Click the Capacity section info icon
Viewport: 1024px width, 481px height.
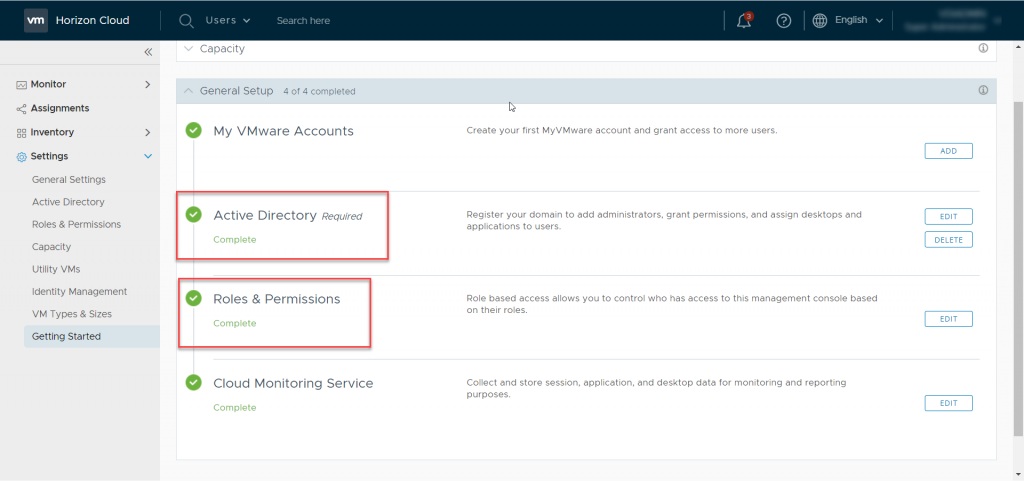pyautogui.click(x=983, y=48)
